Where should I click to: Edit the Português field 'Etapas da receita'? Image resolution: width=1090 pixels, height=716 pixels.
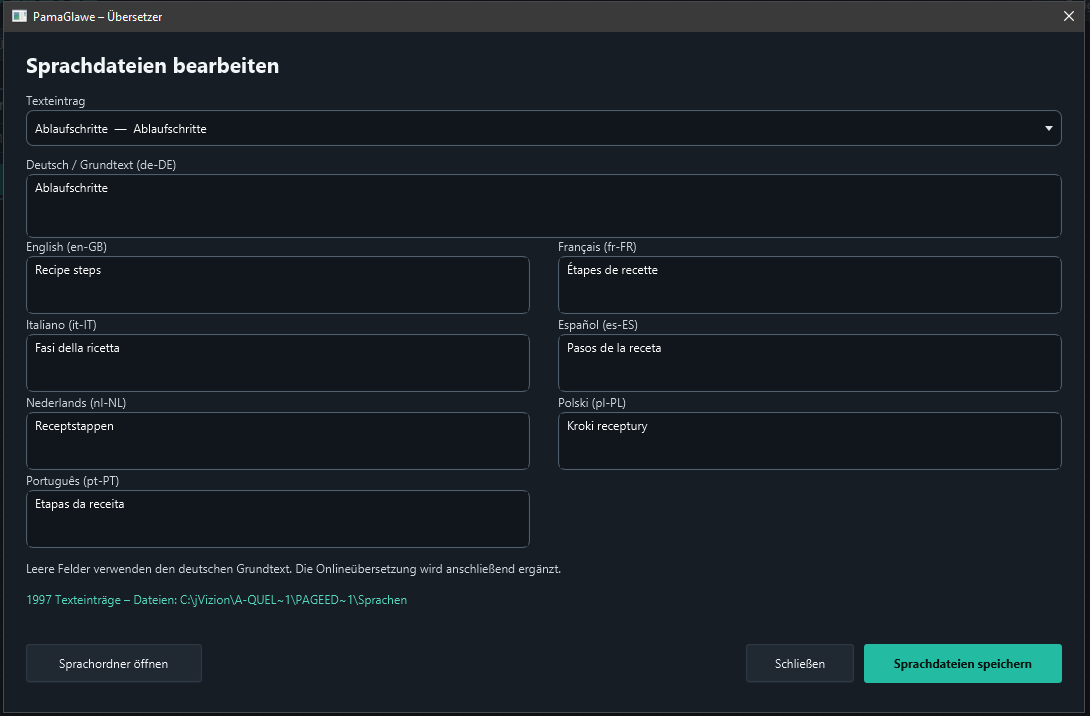point(278,519)
